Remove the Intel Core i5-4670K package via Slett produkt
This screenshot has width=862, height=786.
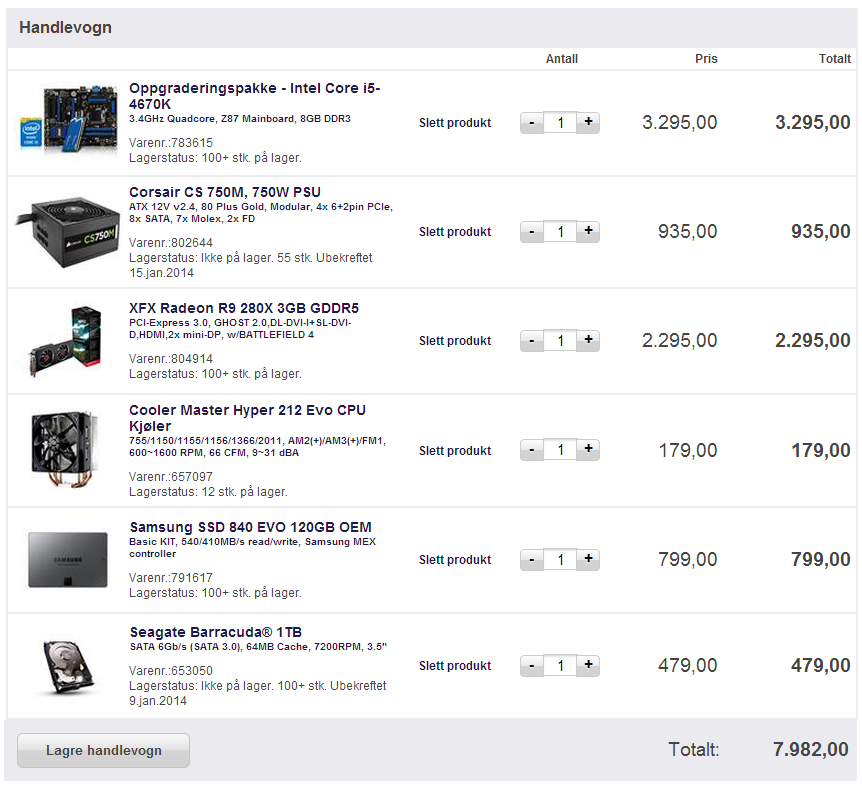click(455, 123)
